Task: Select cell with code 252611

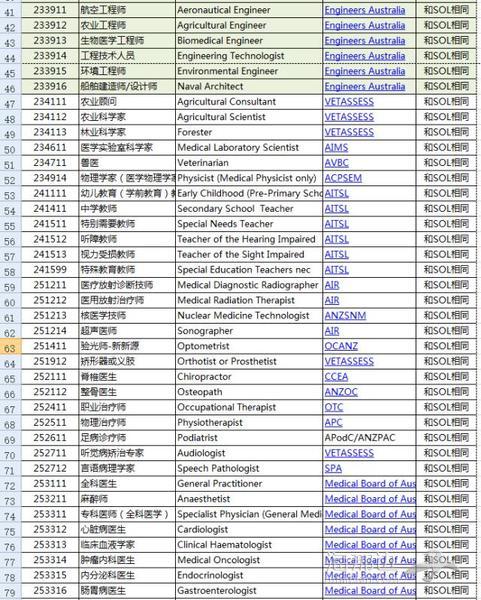Action: [x=50, y=438]
